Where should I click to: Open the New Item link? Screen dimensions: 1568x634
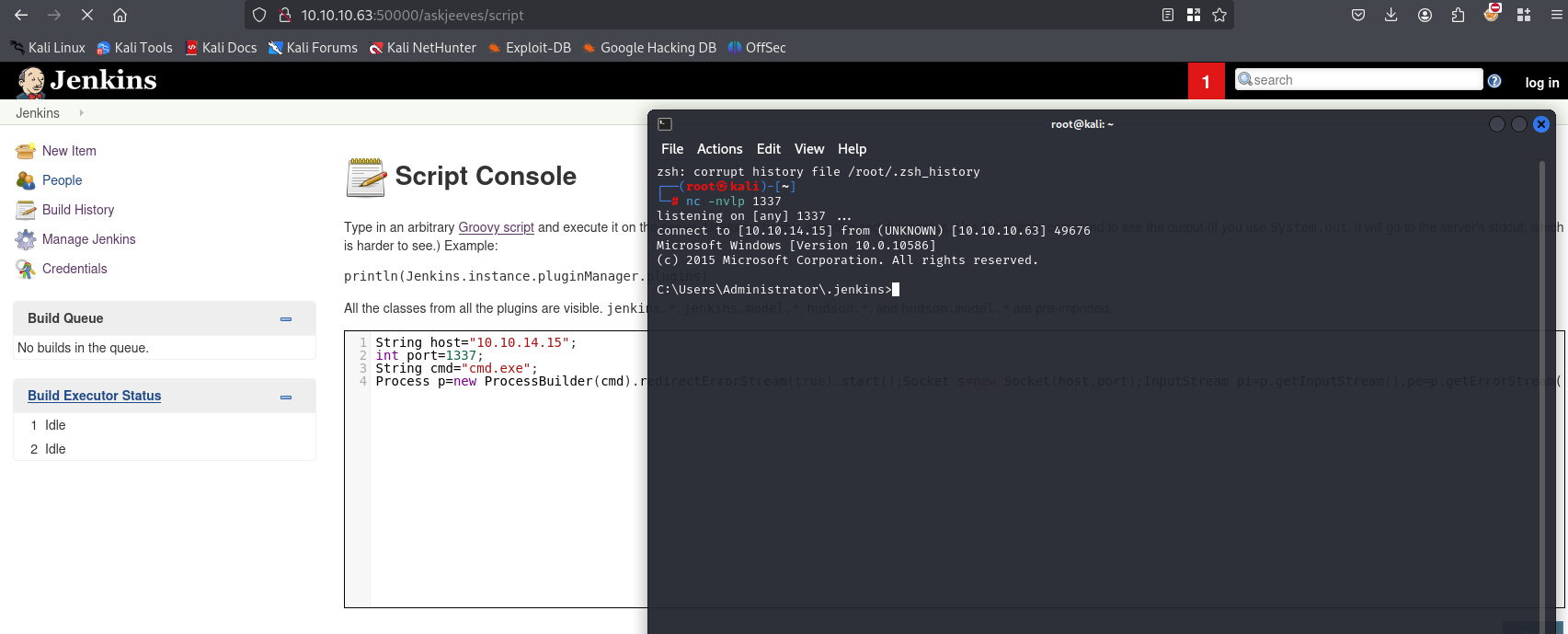(69, 151)
